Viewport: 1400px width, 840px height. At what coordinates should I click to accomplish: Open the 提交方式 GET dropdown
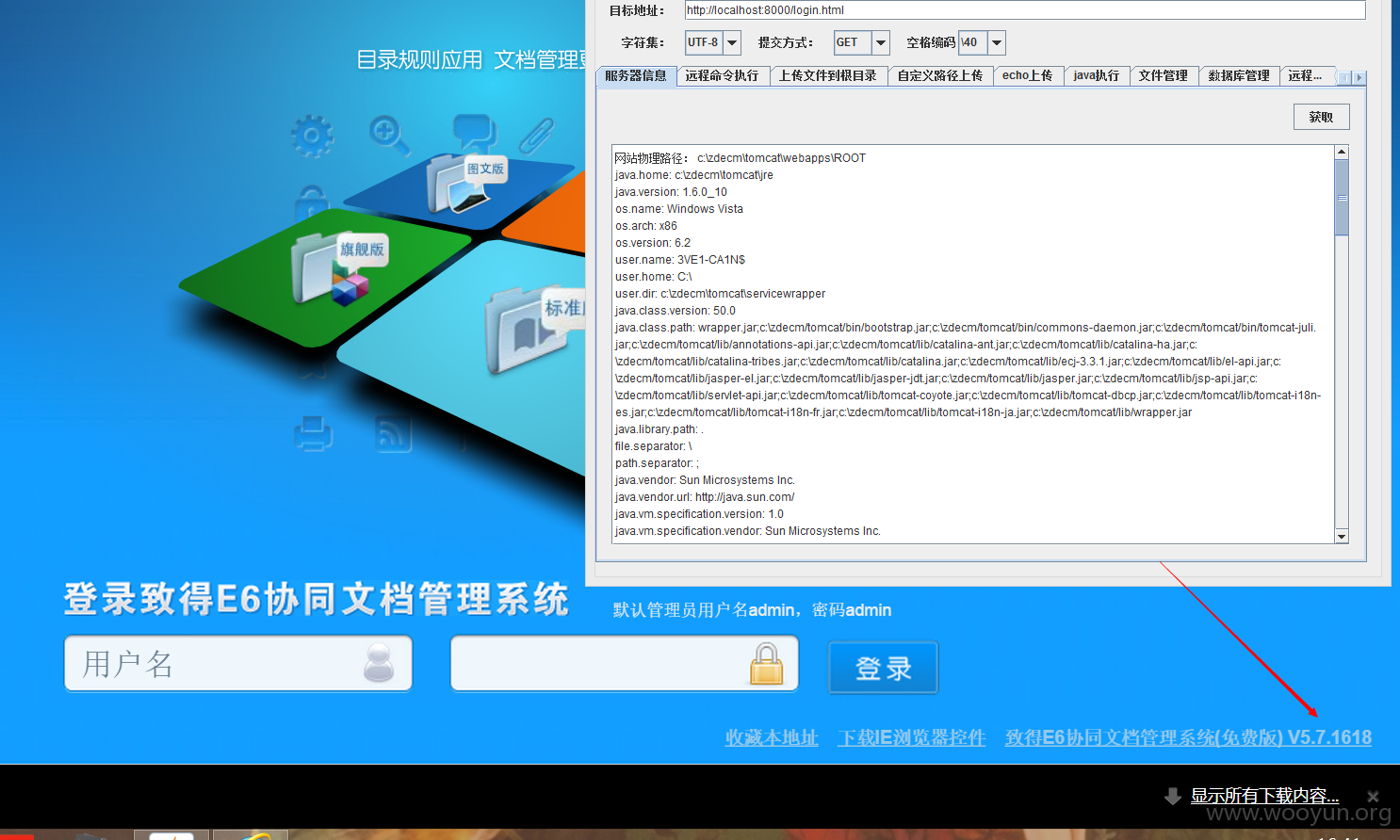[881, 42]
